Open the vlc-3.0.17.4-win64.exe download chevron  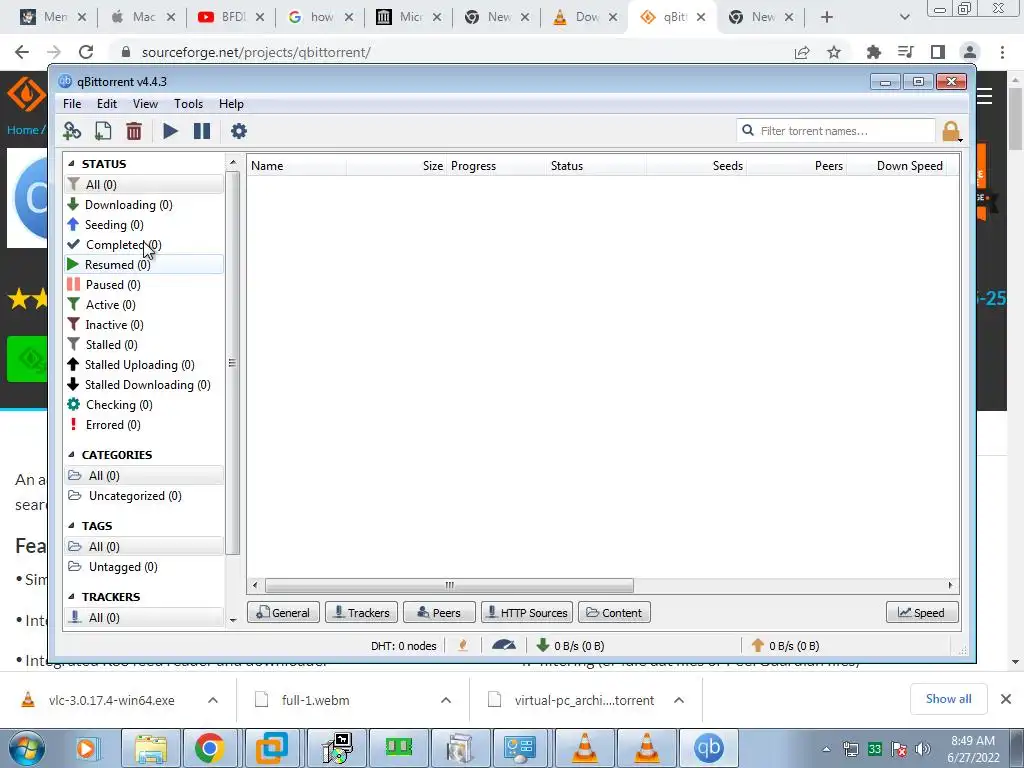213,700
